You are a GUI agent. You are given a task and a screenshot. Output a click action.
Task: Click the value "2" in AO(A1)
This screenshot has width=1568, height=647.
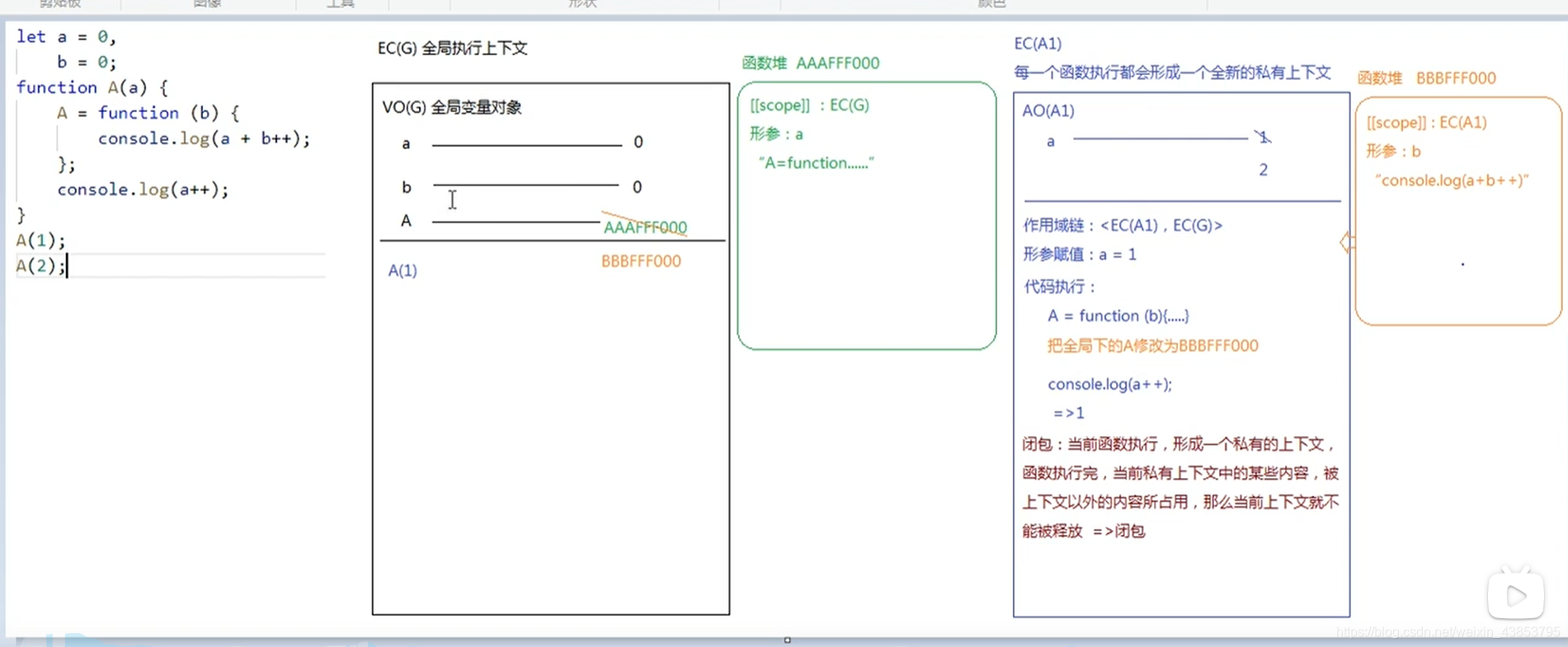point(1263,170)
